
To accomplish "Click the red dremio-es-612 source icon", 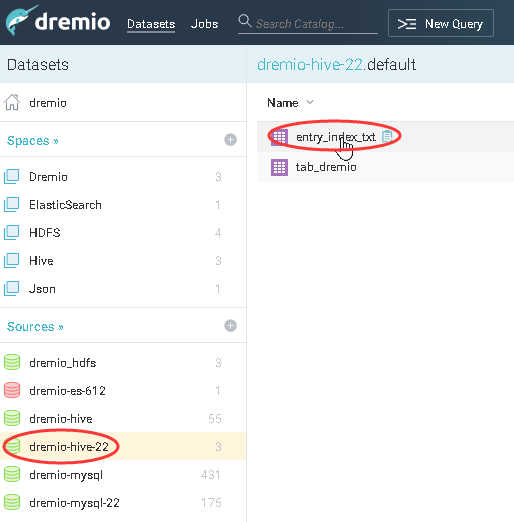I will pyautogui.click(x=12, y=390).
